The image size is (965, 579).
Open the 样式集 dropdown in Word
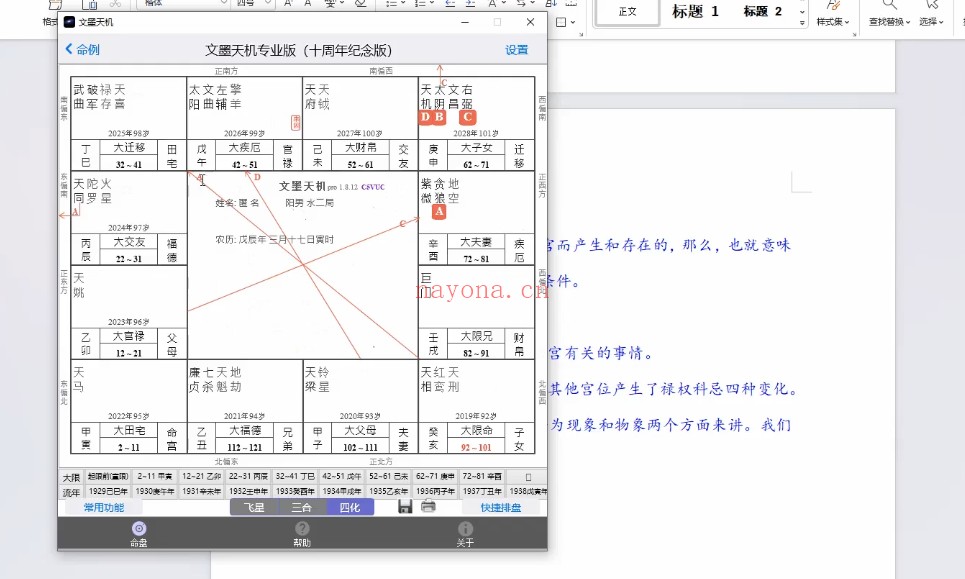833,22
